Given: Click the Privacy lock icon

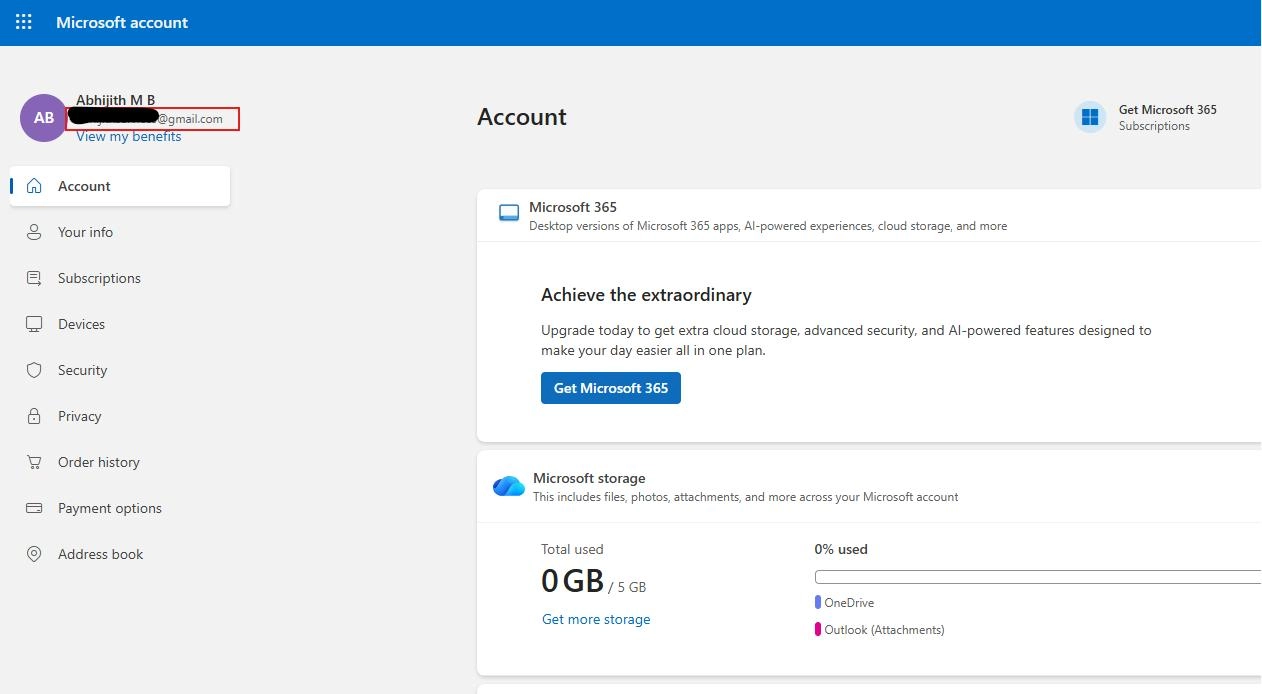Looking at the screenshot, I should (34, 416).
